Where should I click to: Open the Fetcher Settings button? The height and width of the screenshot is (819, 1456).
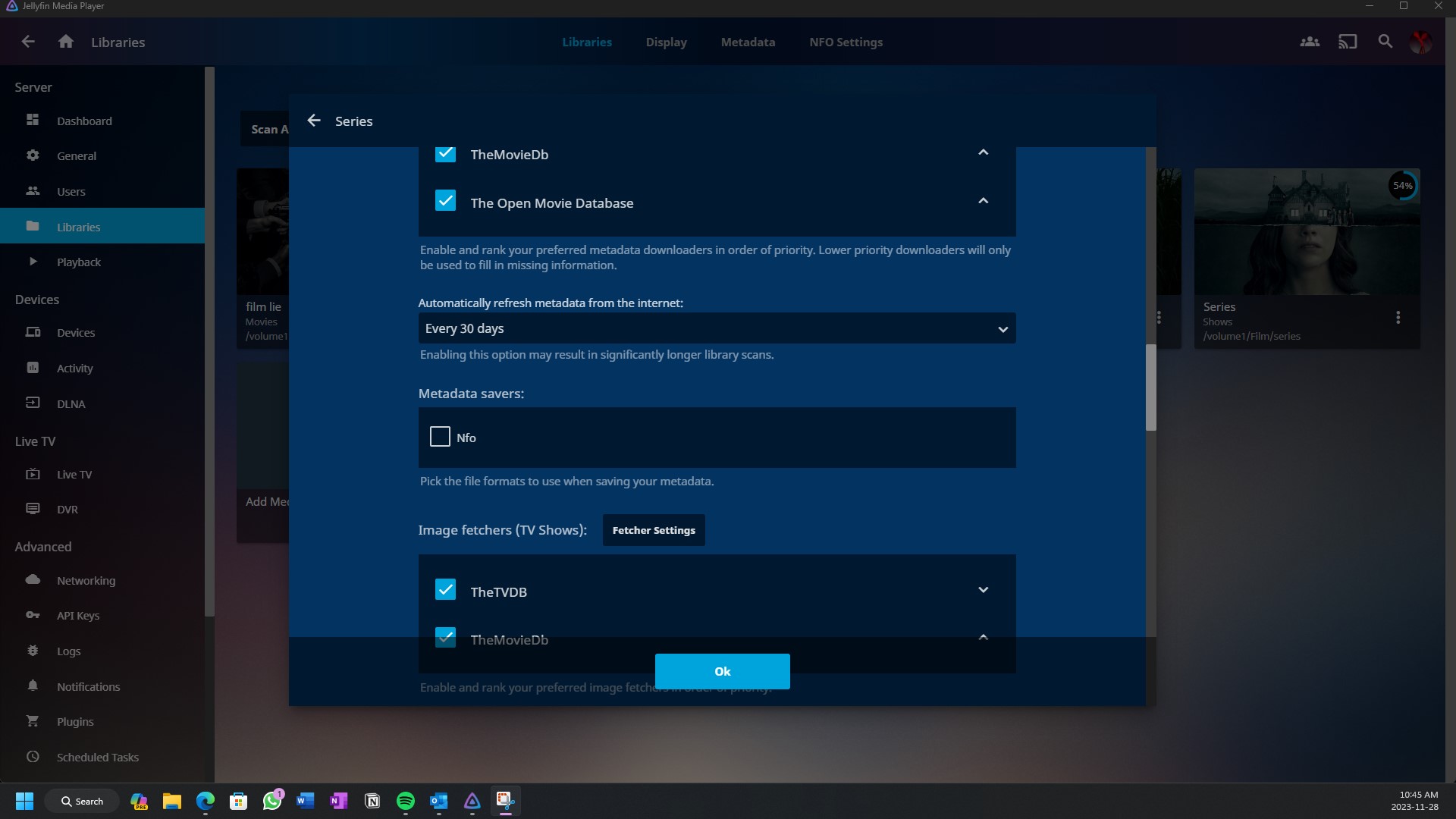coord(653,530)
